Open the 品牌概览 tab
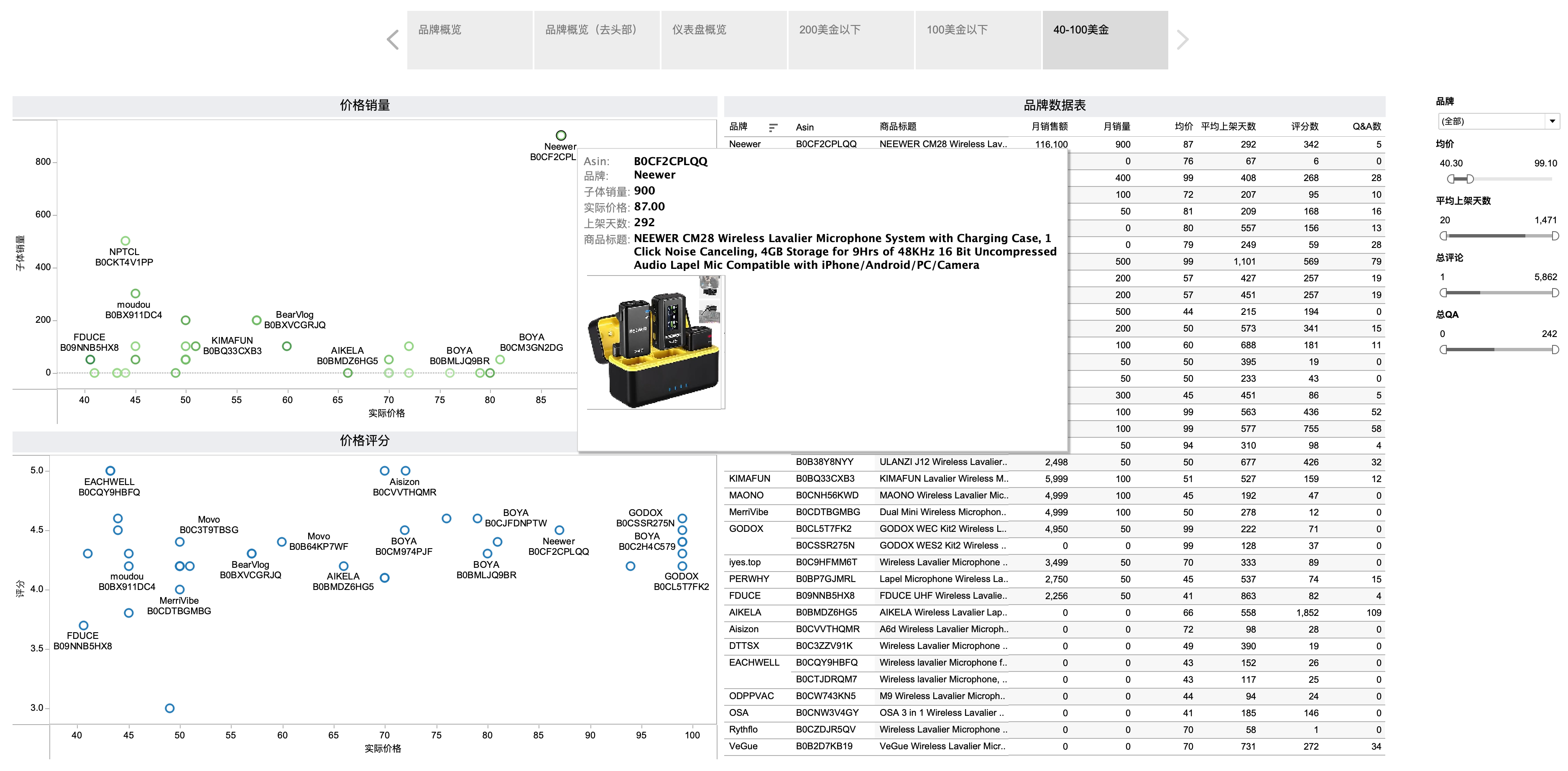The width and height of the screenshot is (1568, 771). point(470,40)
